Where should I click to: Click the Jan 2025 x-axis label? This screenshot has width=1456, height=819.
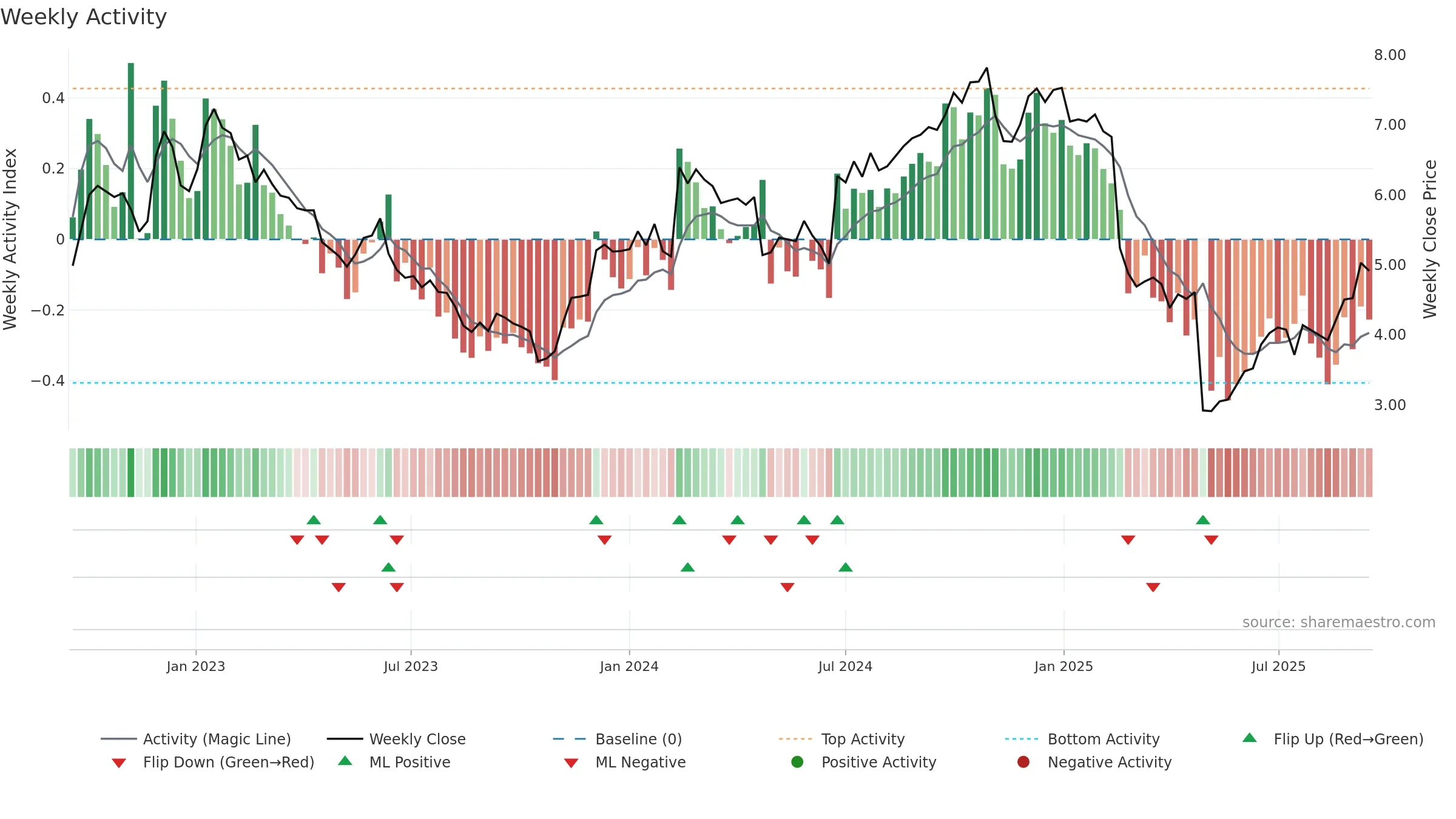click(1063, 666)
